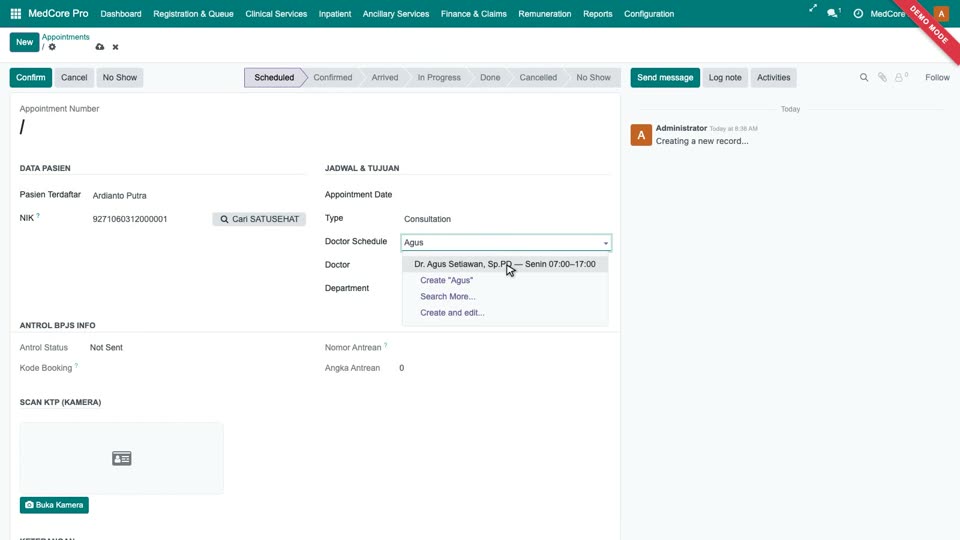Open Finance & Claims menu

coord(473,13)
